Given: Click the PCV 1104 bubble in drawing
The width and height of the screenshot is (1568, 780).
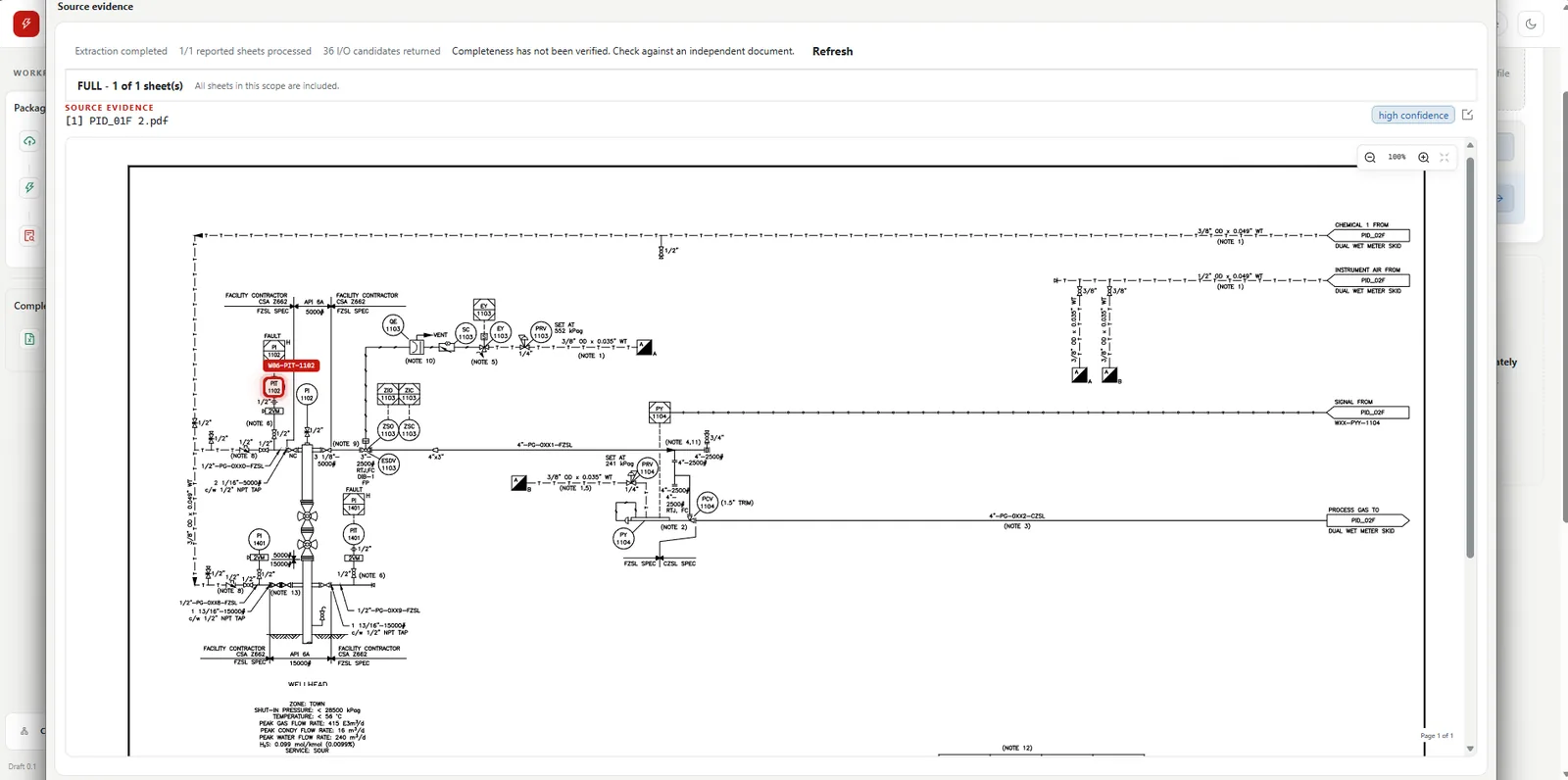Looking at the screenshot, I should 707,503.
